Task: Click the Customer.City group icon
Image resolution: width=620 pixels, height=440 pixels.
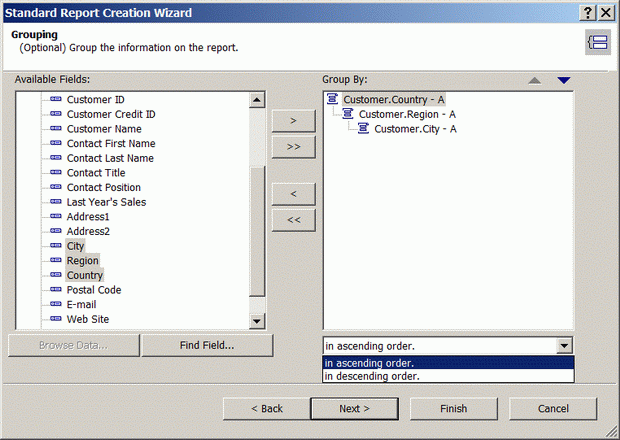Action: click(x=364, y=129)
